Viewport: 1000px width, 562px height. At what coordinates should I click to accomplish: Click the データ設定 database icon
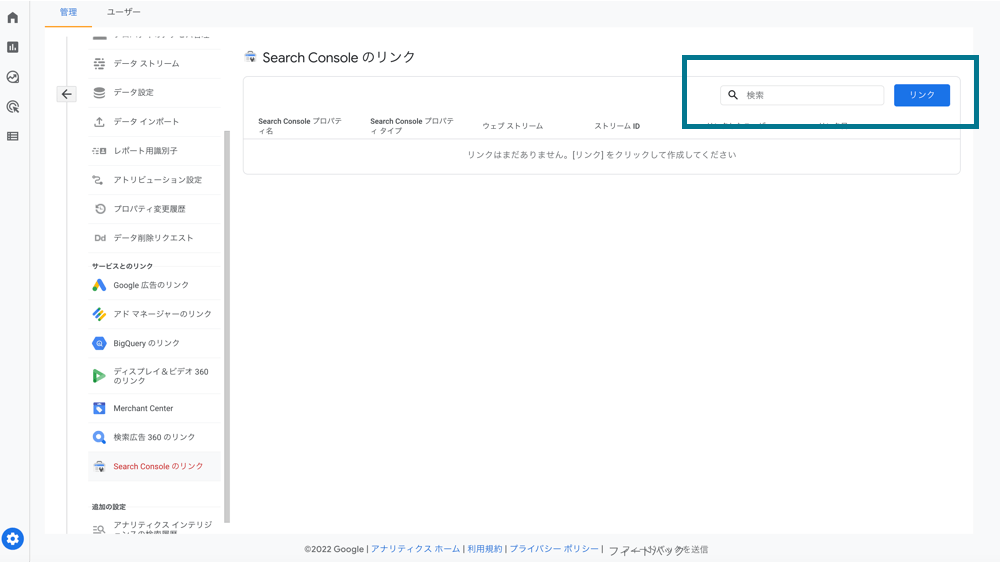click(x=99, y=92)
